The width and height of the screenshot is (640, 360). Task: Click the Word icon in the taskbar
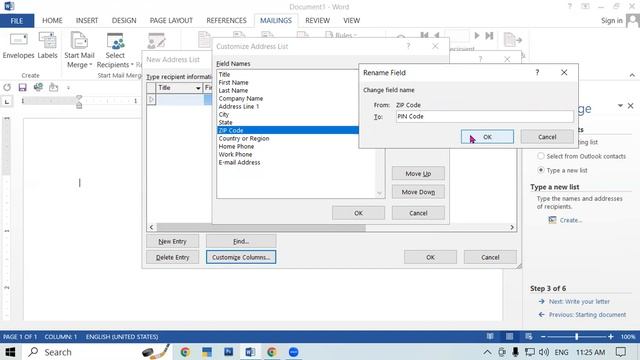250,352
